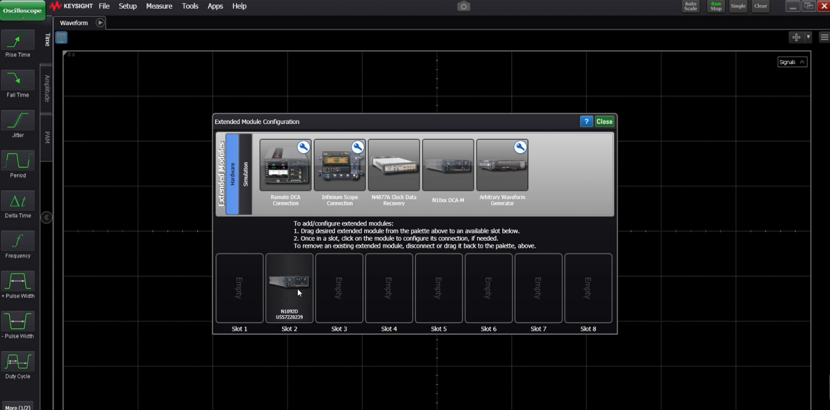Expand the Signals dropdown panel
This screenshot has width=830, height=410.
(792, 62)
